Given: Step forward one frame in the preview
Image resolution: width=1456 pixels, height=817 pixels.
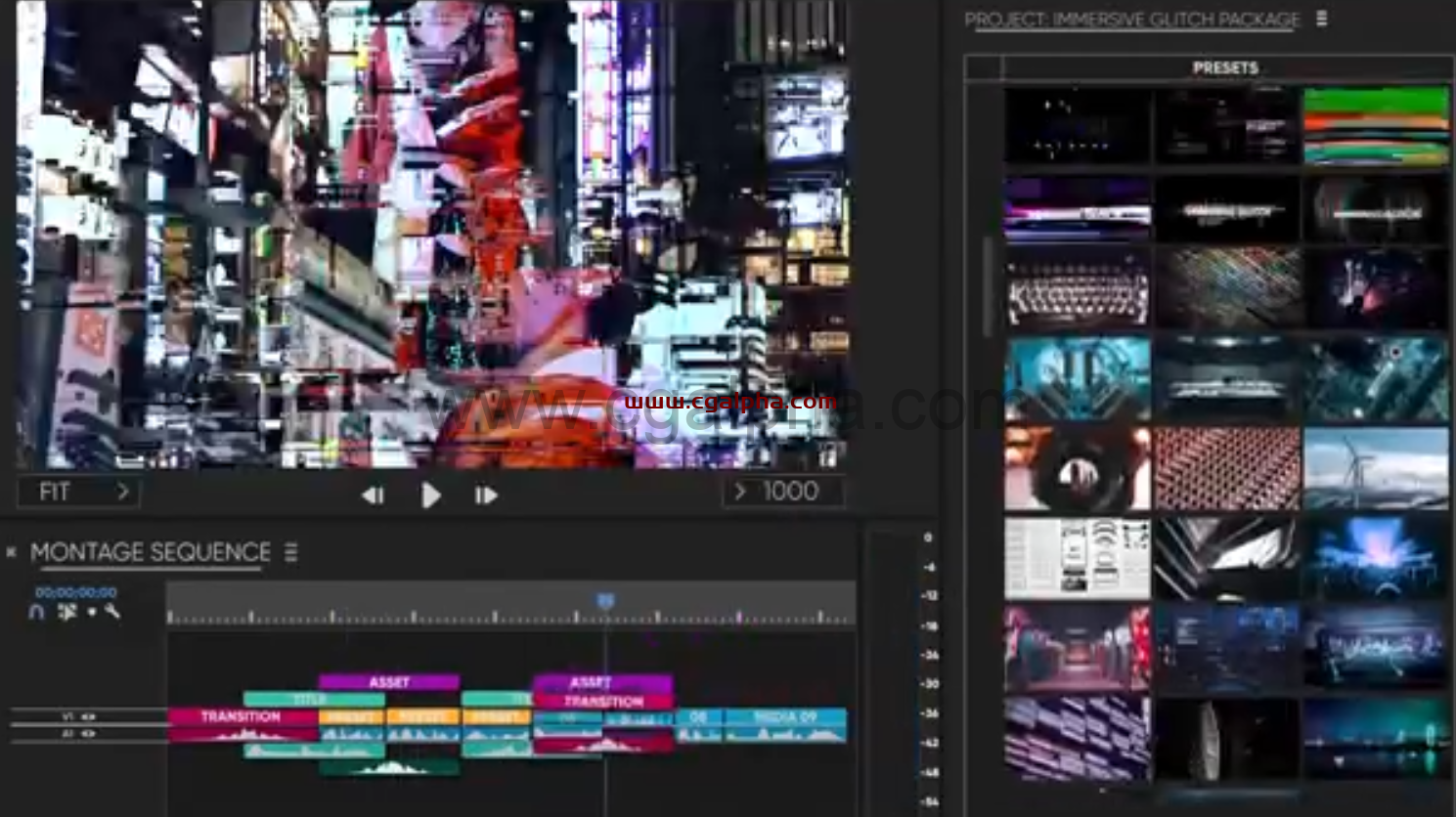Looking at the screenshot, I should 486,495.
